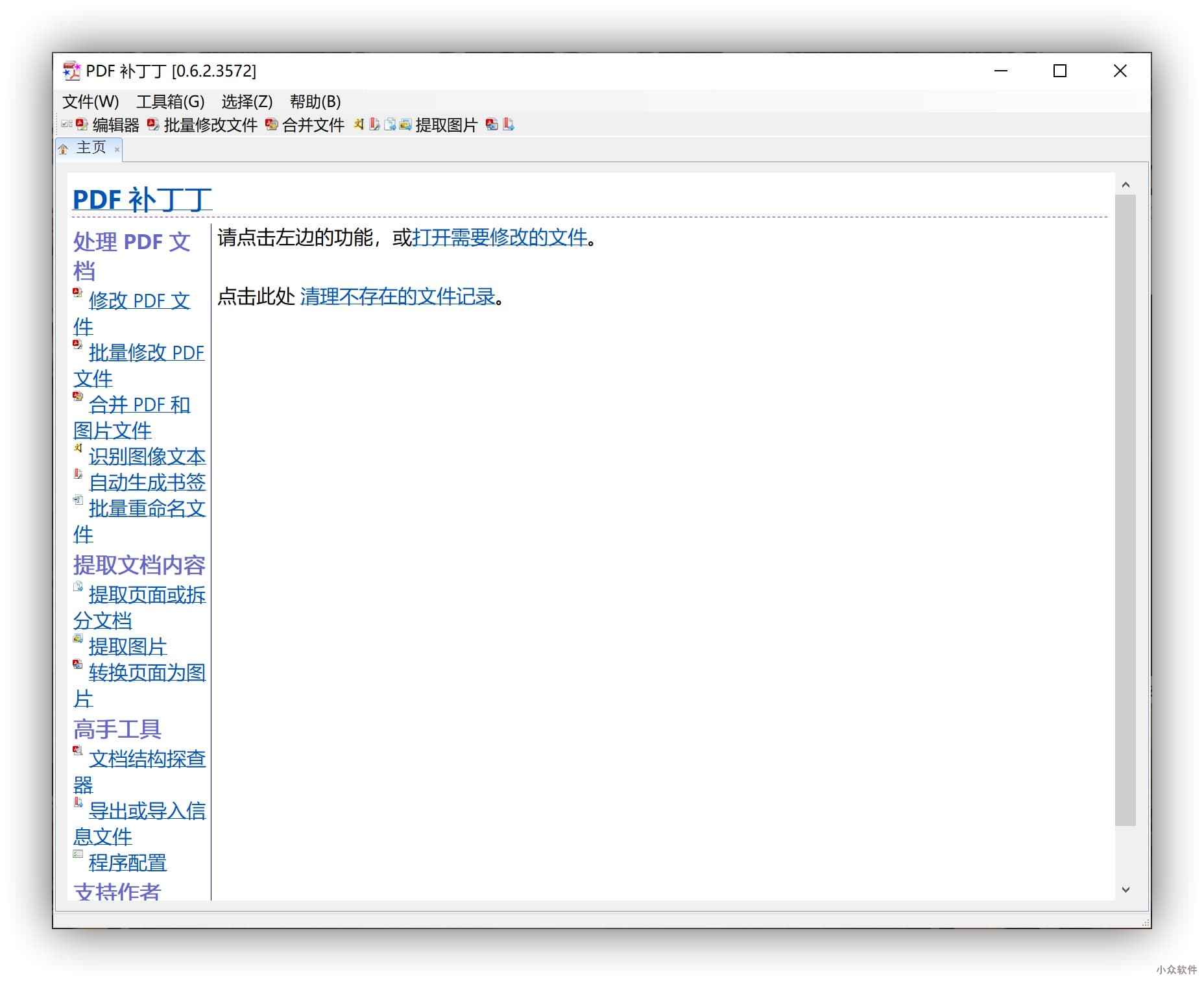The image size is (1204, 981).
Task: Click the extract pages icon in the toolbar
Action: 390,125
